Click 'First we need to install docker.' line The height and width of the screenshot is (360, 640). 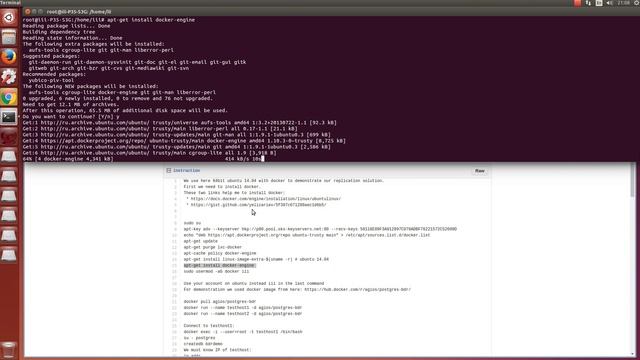(222, 187)
